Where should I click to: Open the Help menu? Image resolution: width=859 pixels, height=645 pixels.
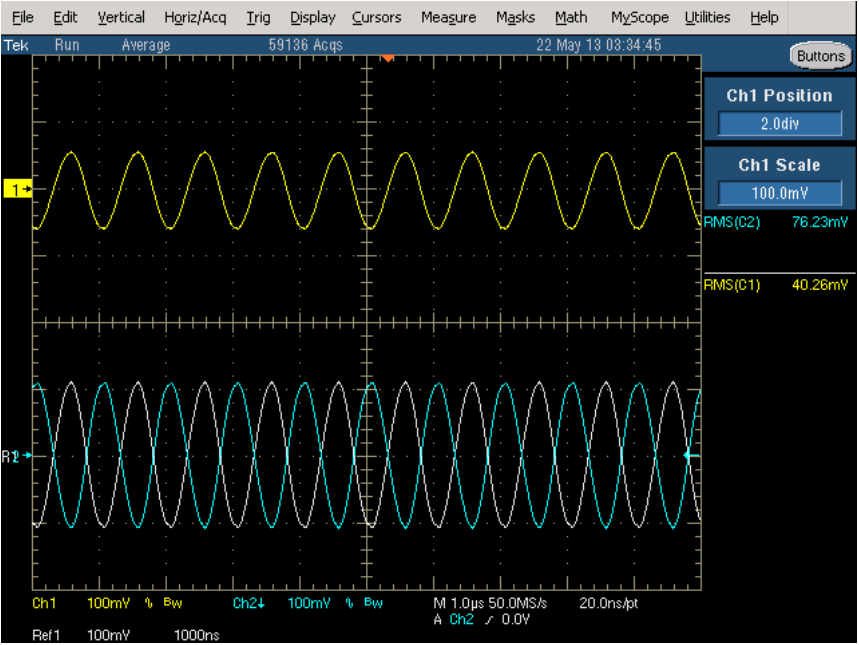click(x=764, y=18)
